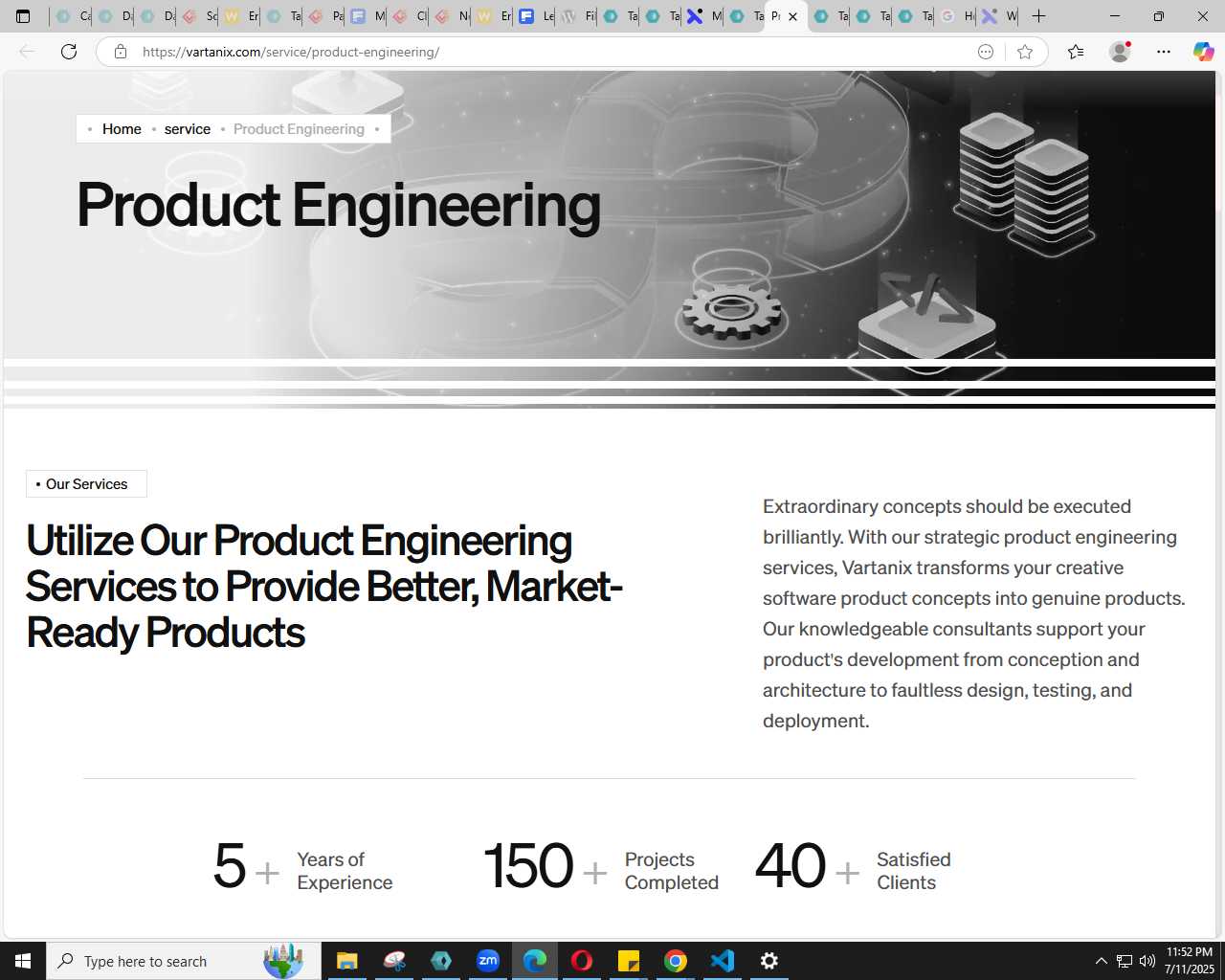Open the Zoom app from taskbar

click(488, 961)
